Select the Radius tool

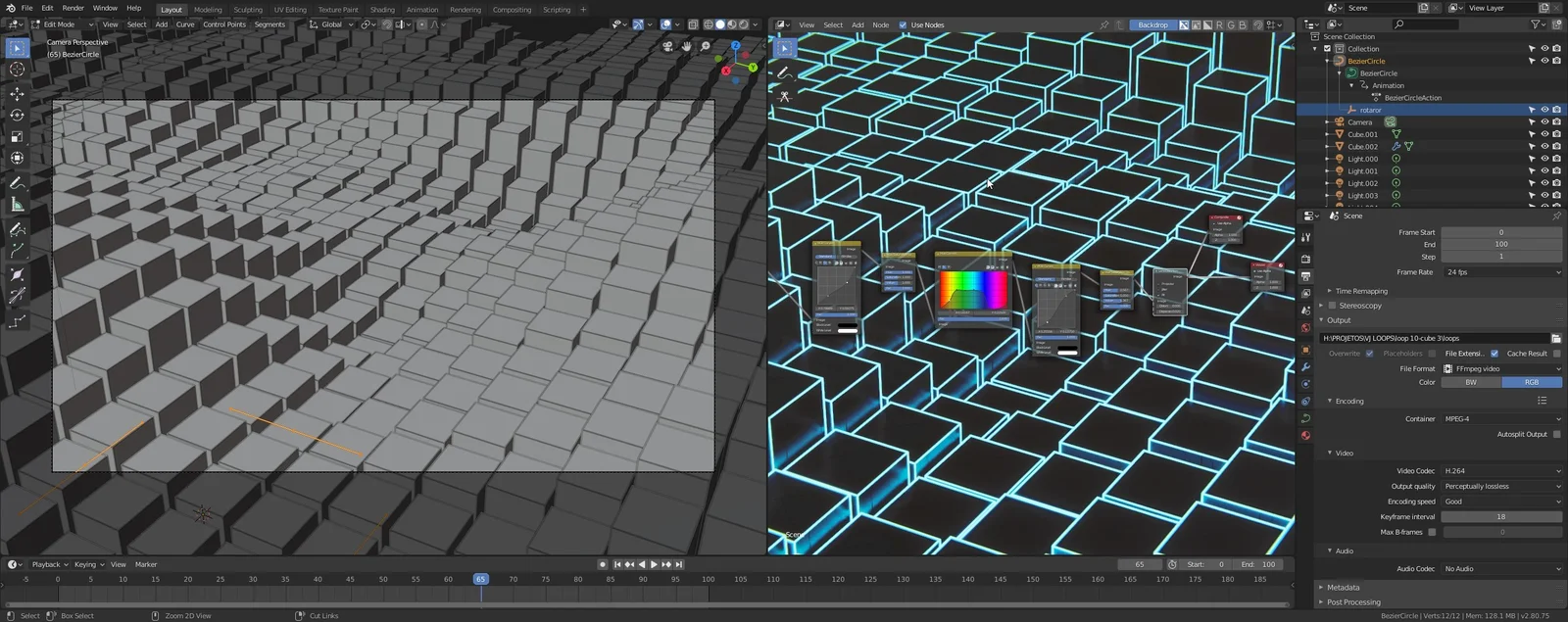17,275
